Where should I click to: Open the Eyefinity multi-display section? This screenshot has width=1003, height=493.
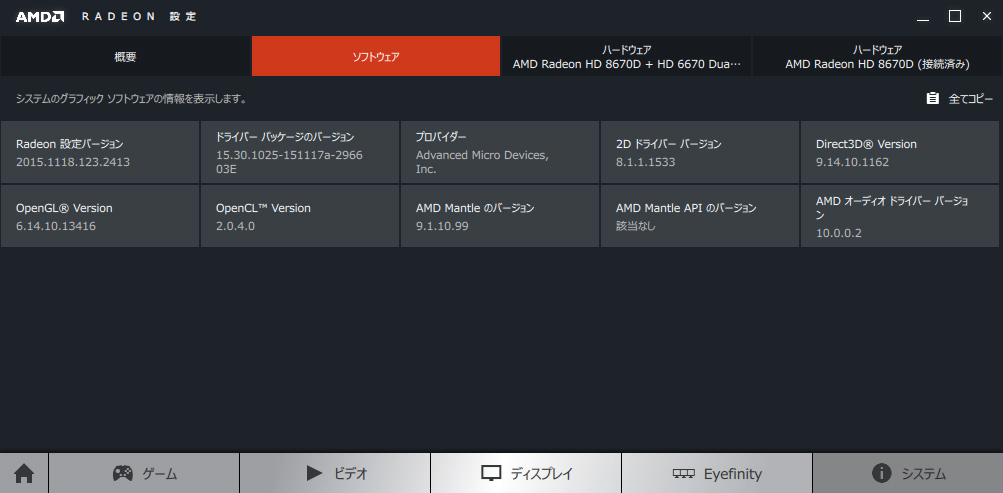click(717, 474)
